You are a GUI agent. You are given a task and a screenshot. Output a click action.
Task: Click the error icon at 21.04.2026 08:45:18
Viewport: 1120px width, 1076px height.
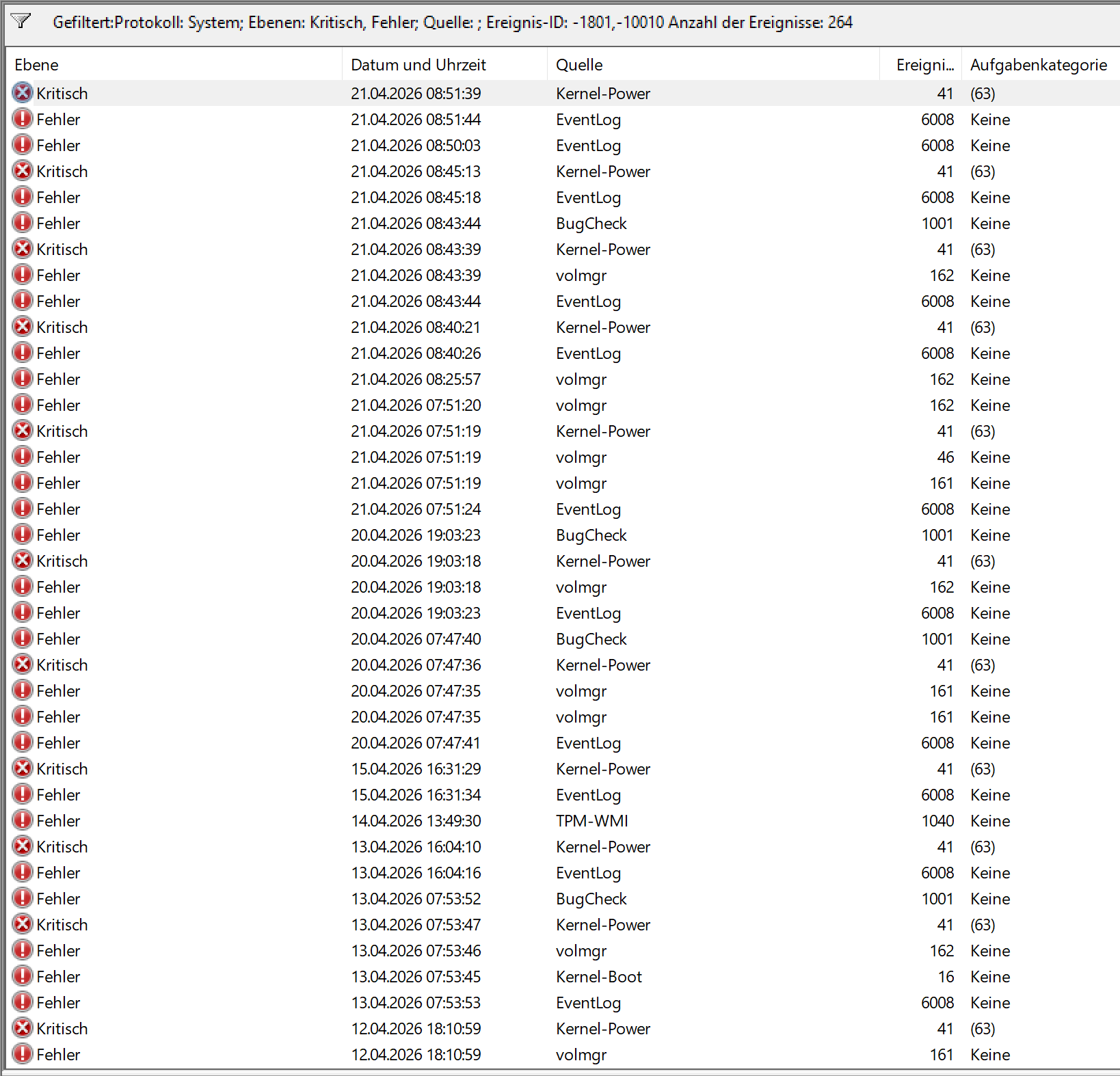(23, 196)
